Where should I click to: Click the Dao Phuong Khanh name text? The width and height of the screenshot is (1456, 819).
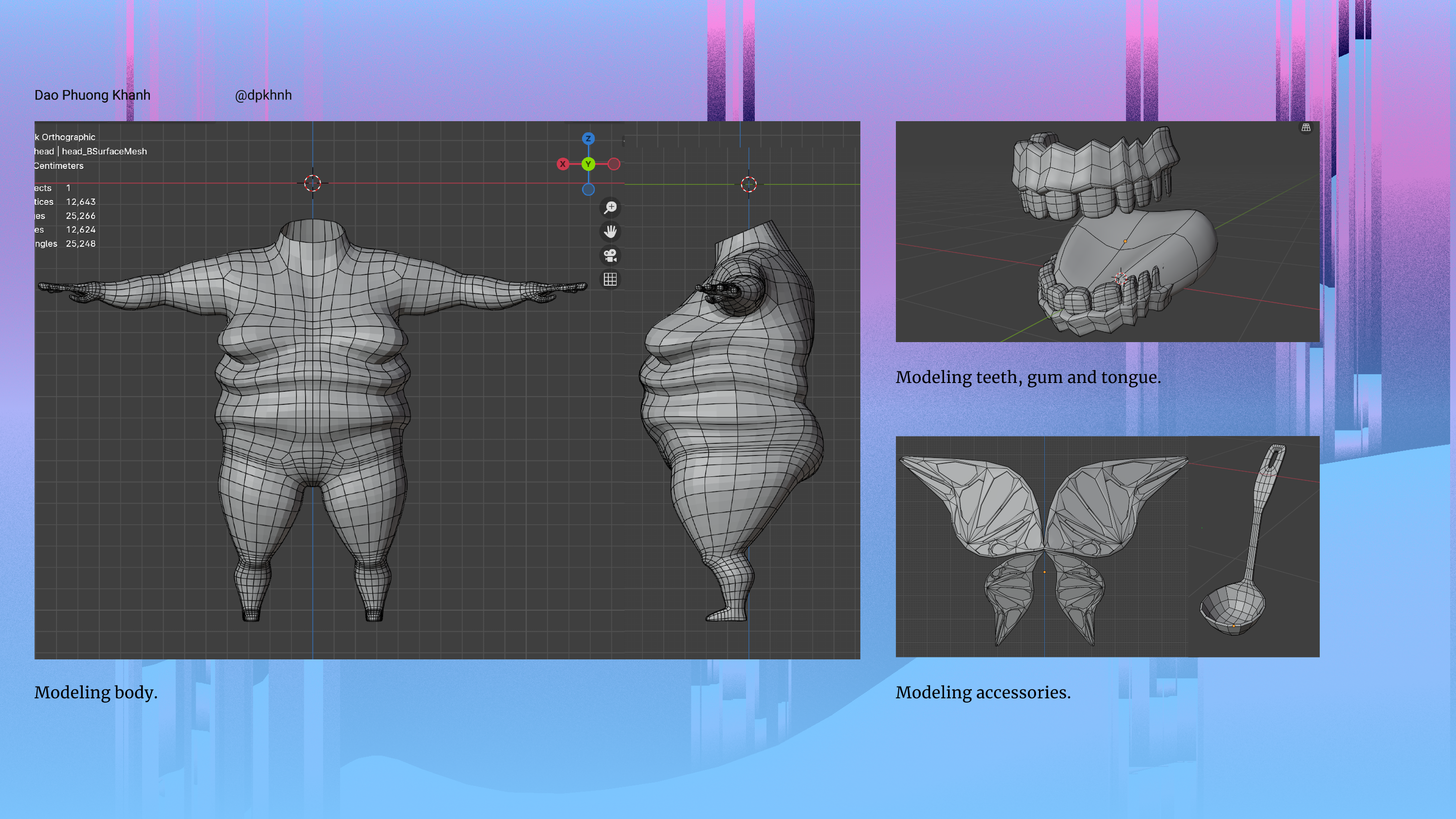point(92,95)
